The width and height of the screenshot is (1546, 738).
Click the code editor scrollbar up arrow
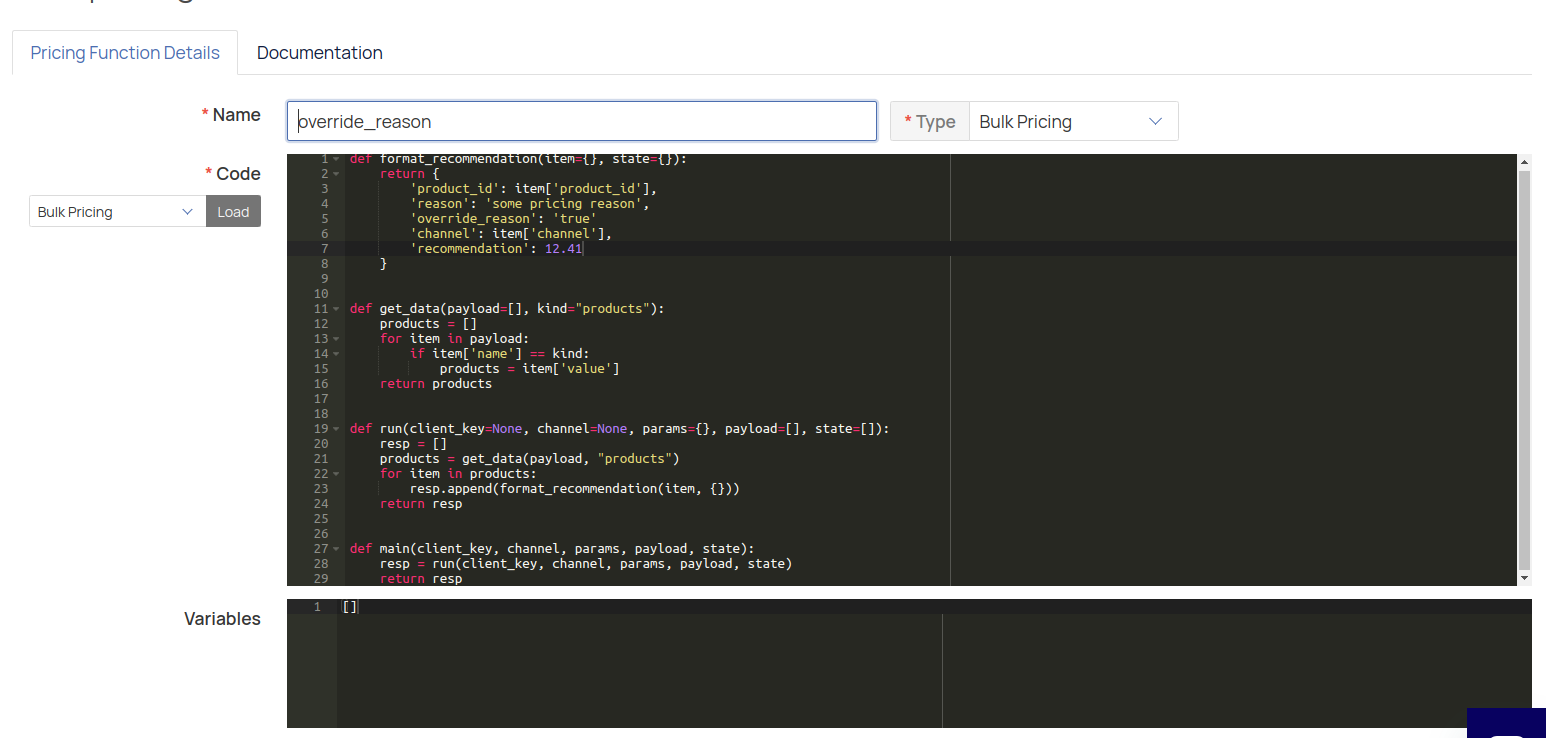pyautogui.click(x=1524, y=162)
